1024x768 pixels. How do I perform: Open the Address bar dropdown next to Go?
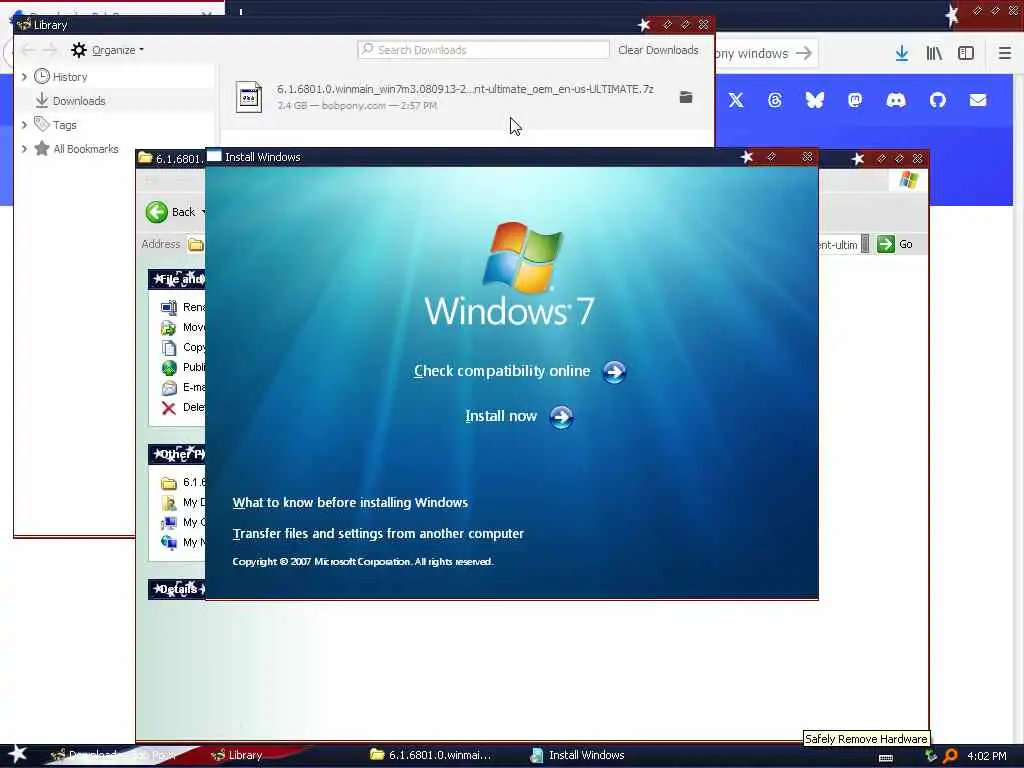click(x=865, y=244)
